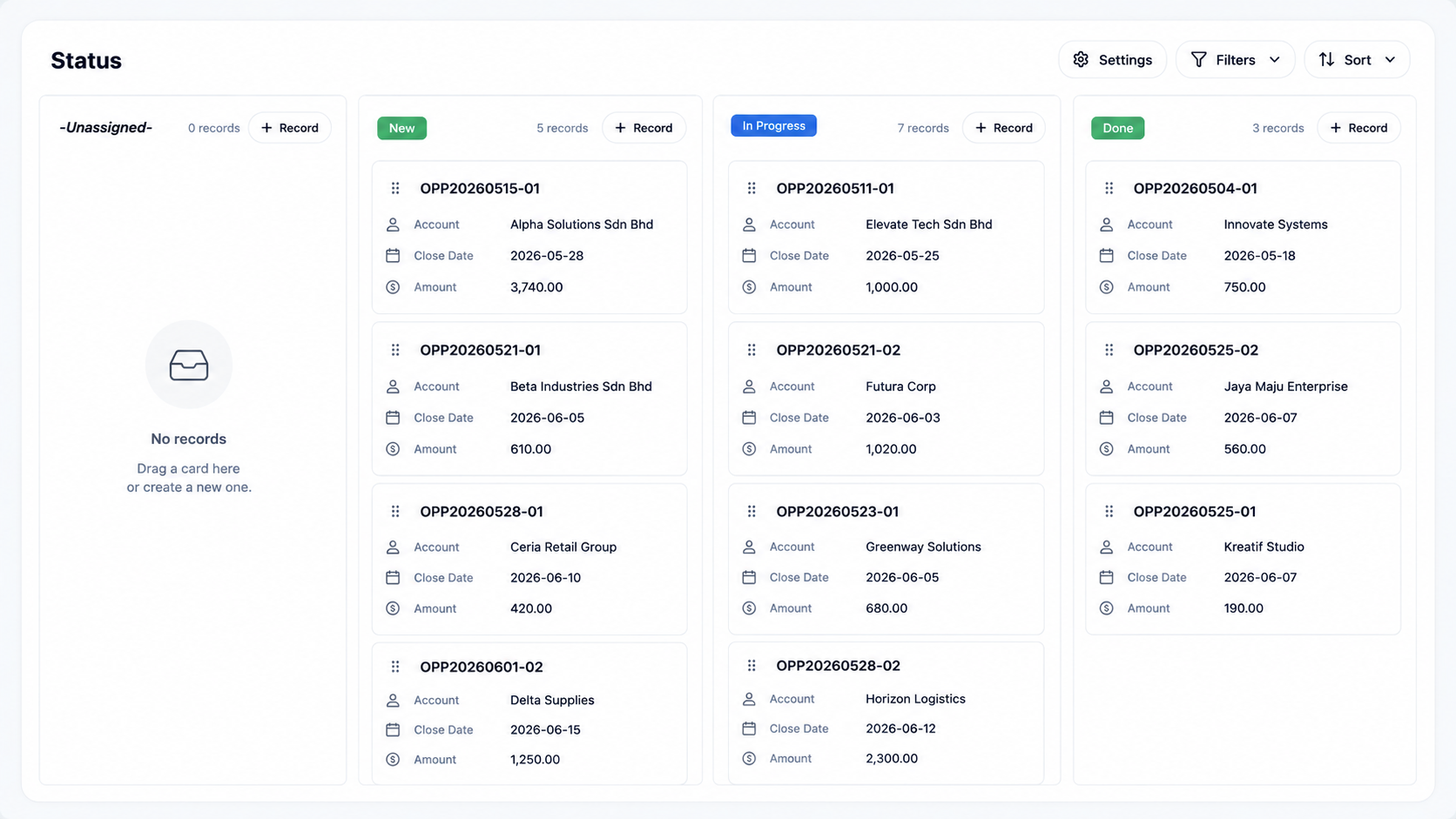The height and width of the screenshot is (819, 1456).
Task: Click dollar icon beside 3,740.00
Action: coord(393,287)
